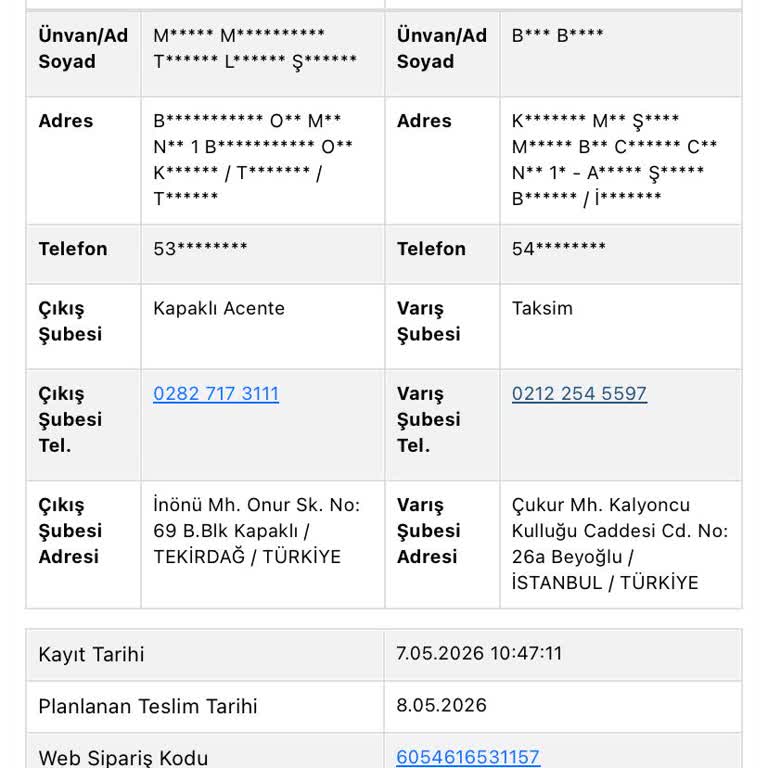The height and width of the screenshot is (768, 768).
Task: Click the İnönü Mh. Onur Sk. branch address
Action: 257,531
